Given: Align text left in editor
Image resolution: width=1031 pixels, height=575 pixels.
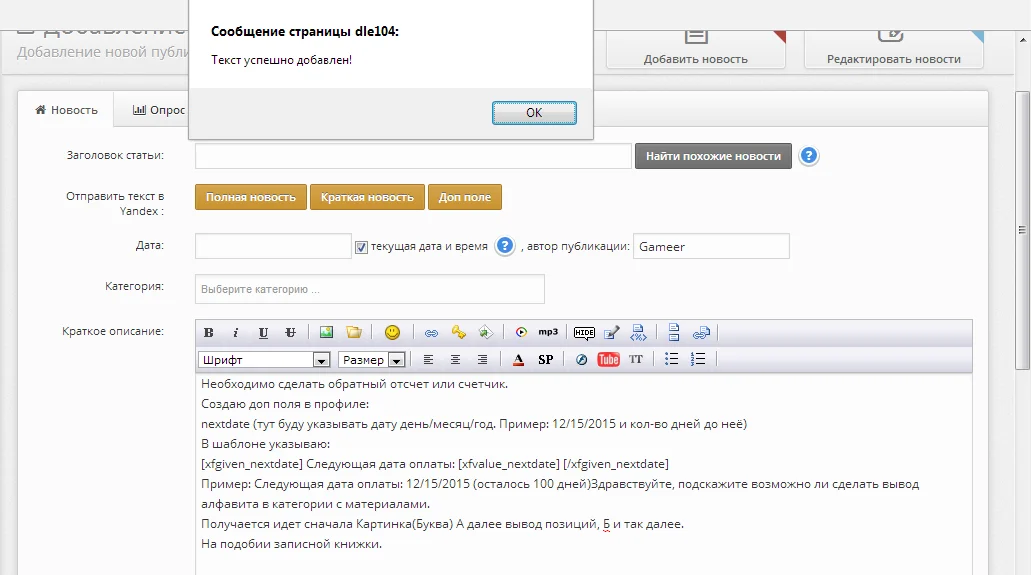Looking at the screenshot, I should 428,359.
